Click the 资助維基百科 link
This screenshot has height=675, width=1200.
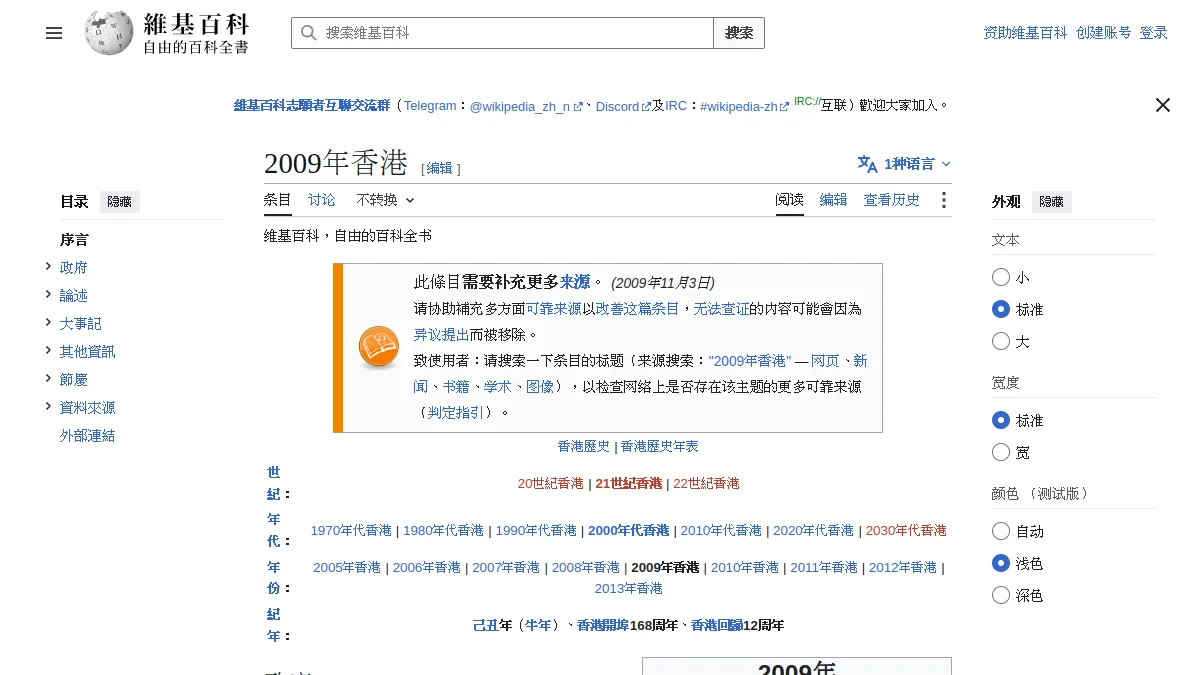[x=1026, y=33]
